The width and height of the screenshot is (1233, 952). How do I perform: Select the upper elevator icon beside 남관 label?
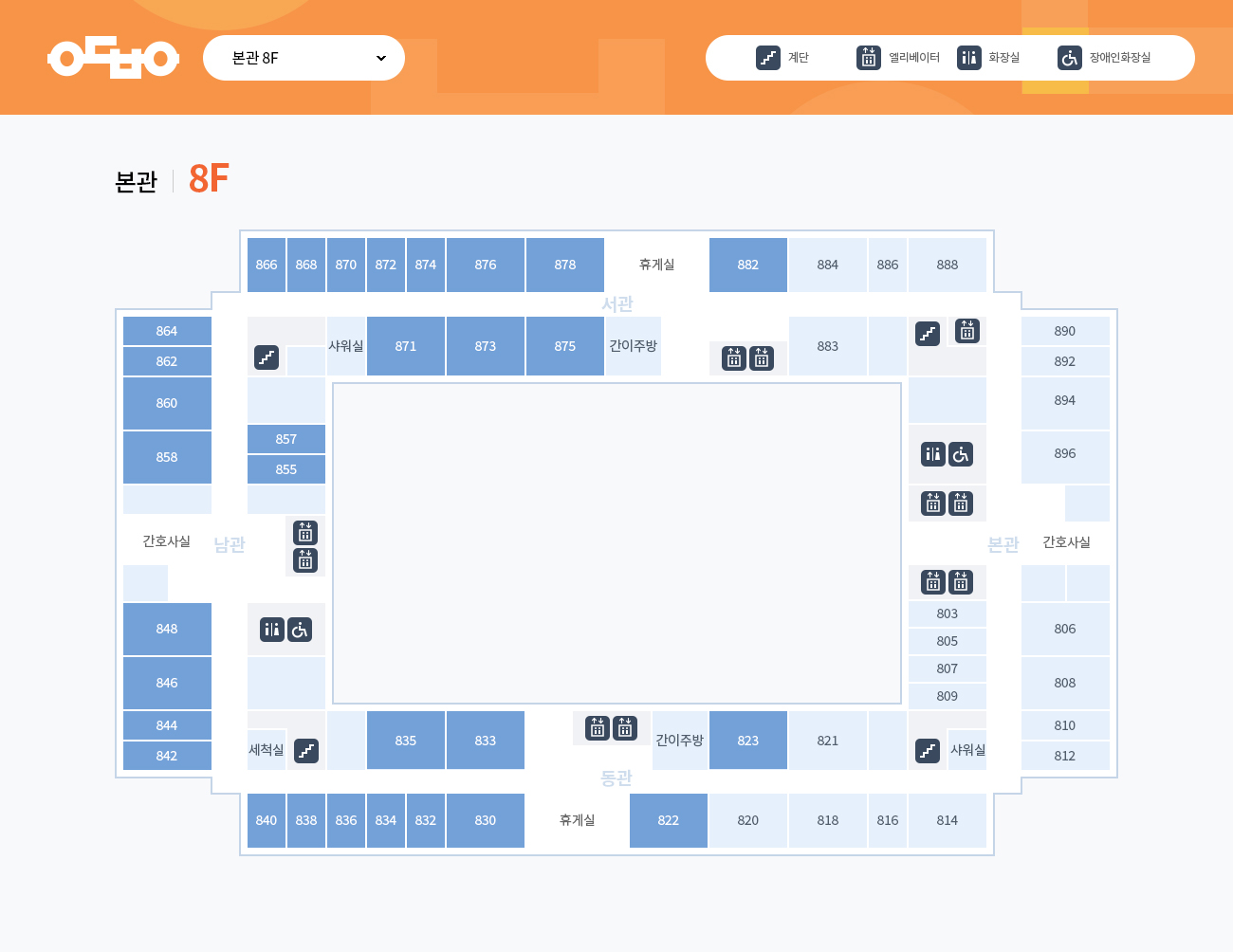coord(305,533)
